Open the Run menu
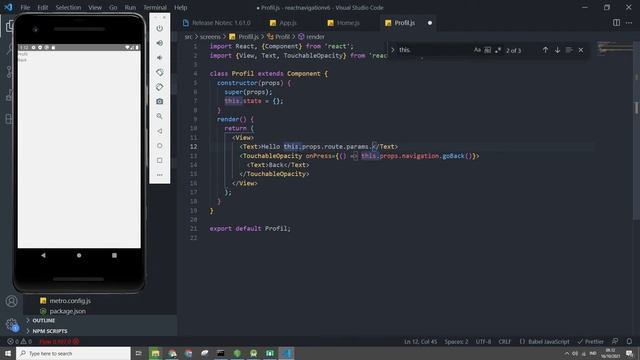This screenshot has height=360, width=640. click(x=130, y=7)
